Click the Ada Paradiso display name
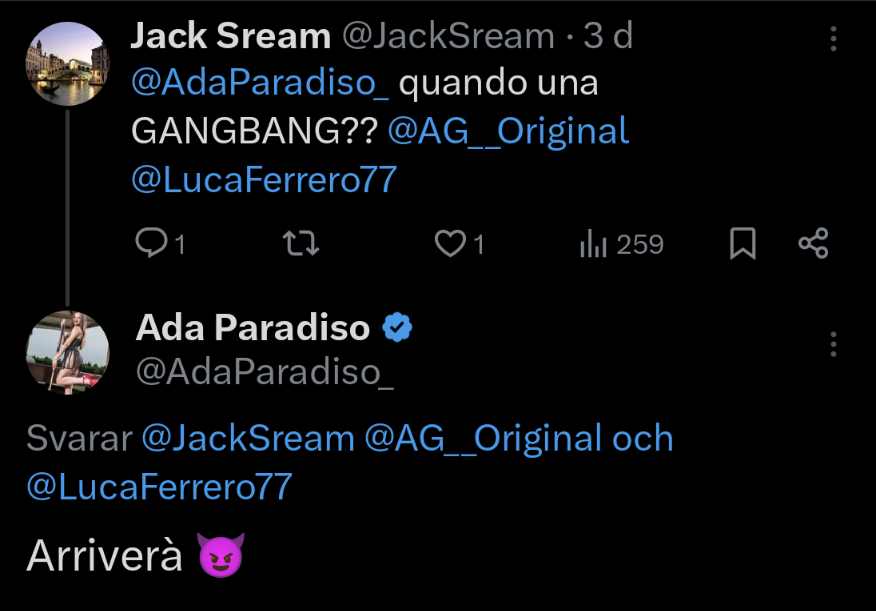The height and width of the screenshot is (611, 876). pos(253,327)
